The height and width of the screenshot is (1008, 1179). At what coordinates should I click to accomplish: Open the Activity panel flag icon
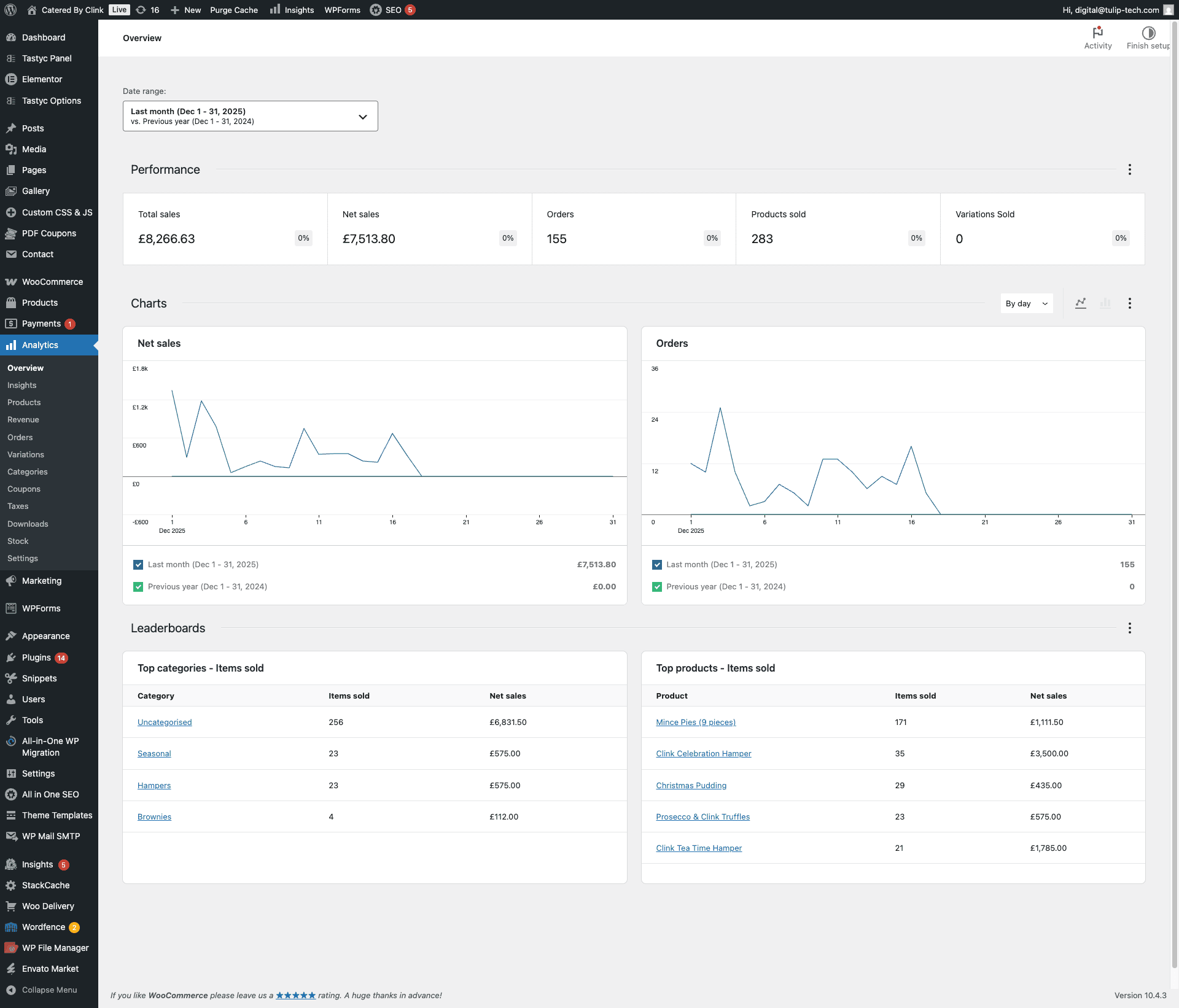1097,33
